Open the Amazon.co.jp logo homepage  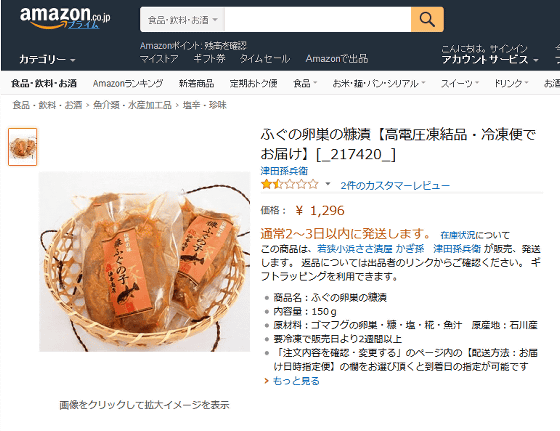click(x=65, y=19)
